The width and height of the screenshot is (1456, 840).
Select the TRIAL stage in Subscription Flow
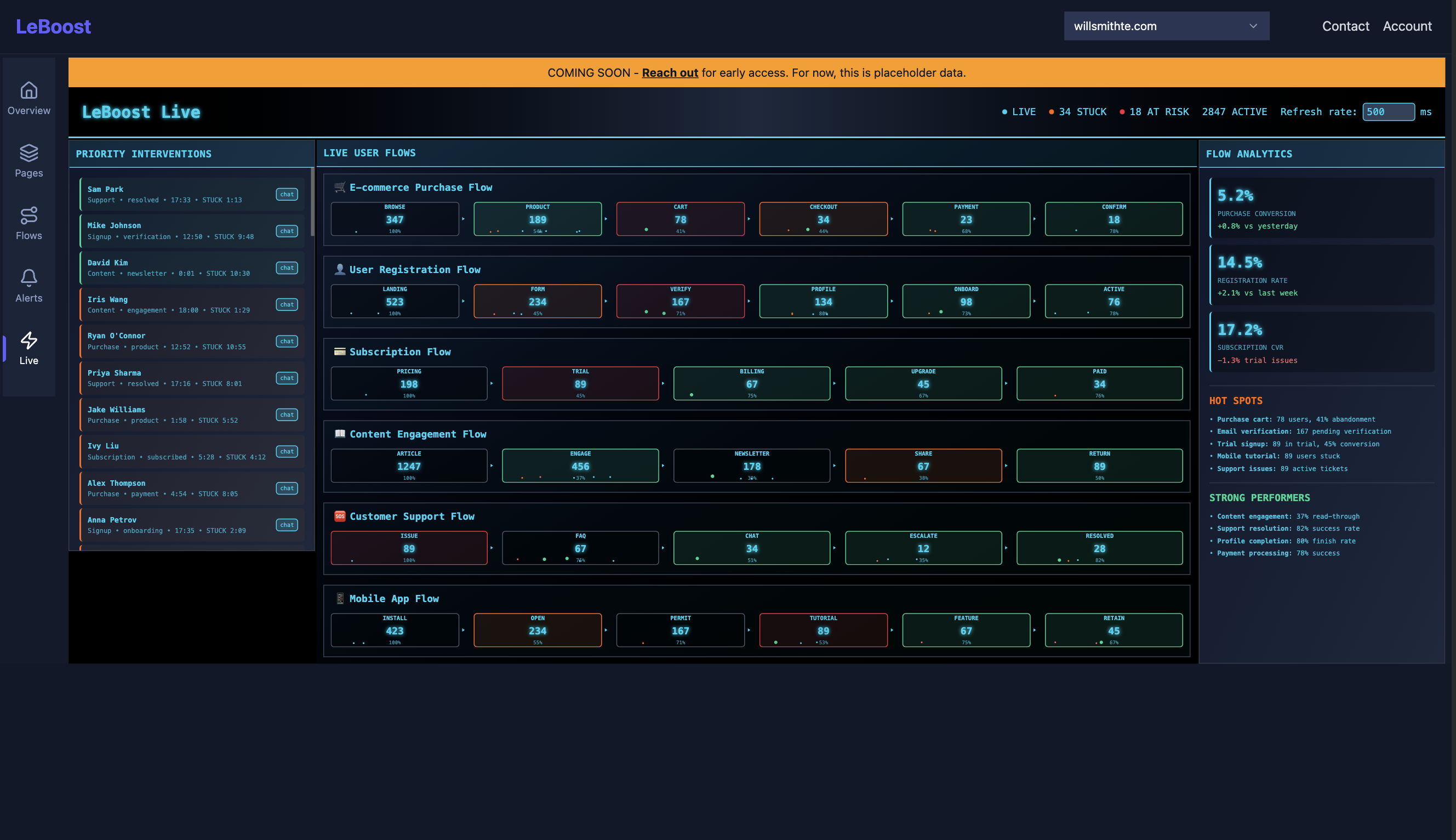[580, 384]
